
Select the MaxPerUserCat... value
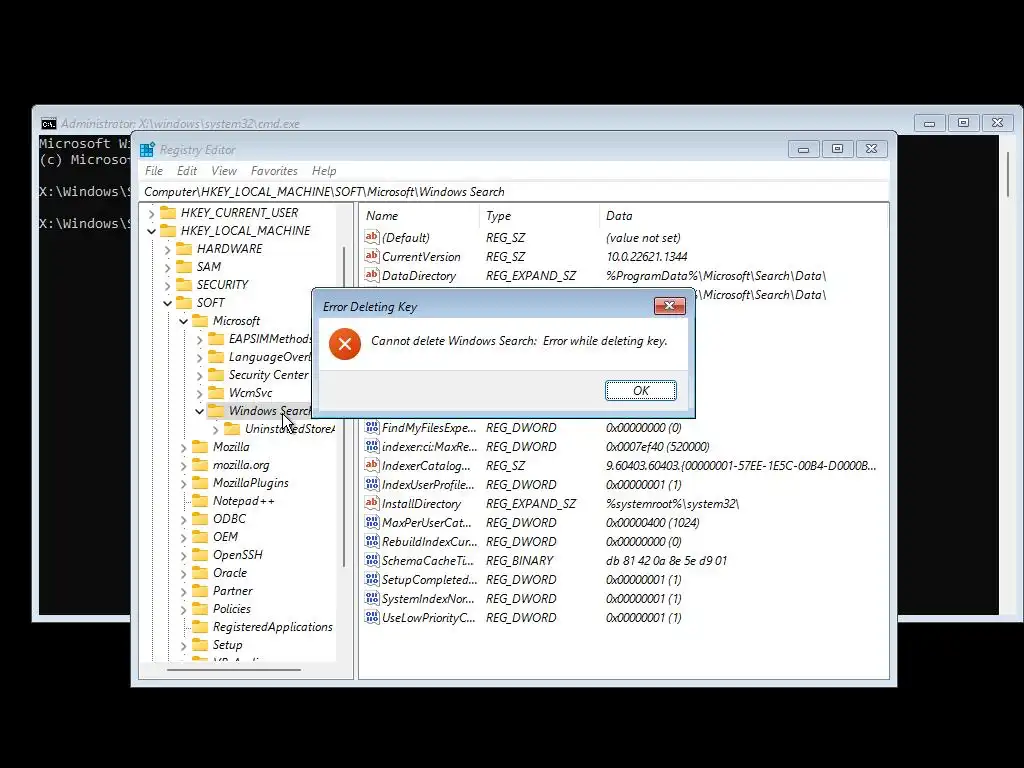click(426, 522)
